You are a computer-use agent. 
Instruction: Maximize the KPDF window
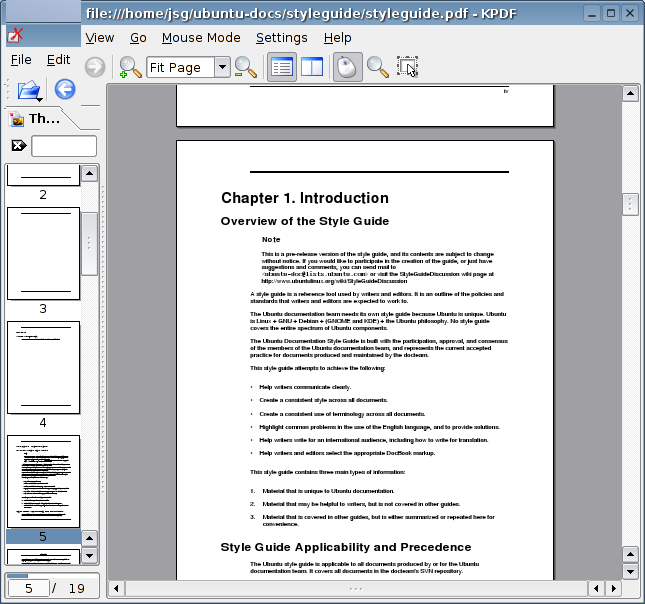pos(611,14)
